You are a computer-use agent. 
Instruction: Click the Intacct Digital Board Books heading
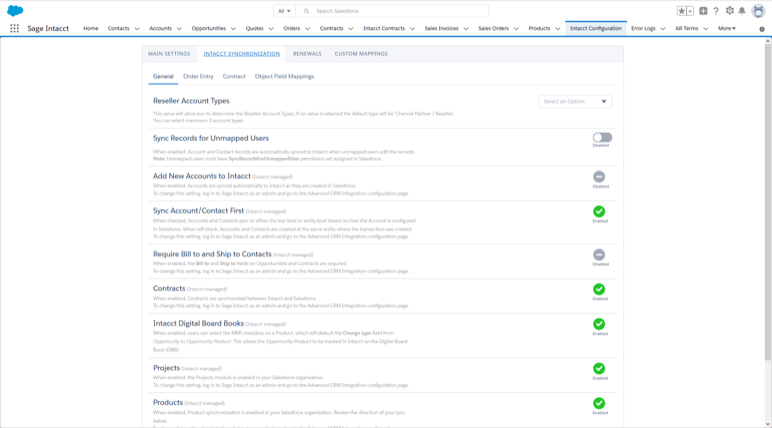pos(198,324)
